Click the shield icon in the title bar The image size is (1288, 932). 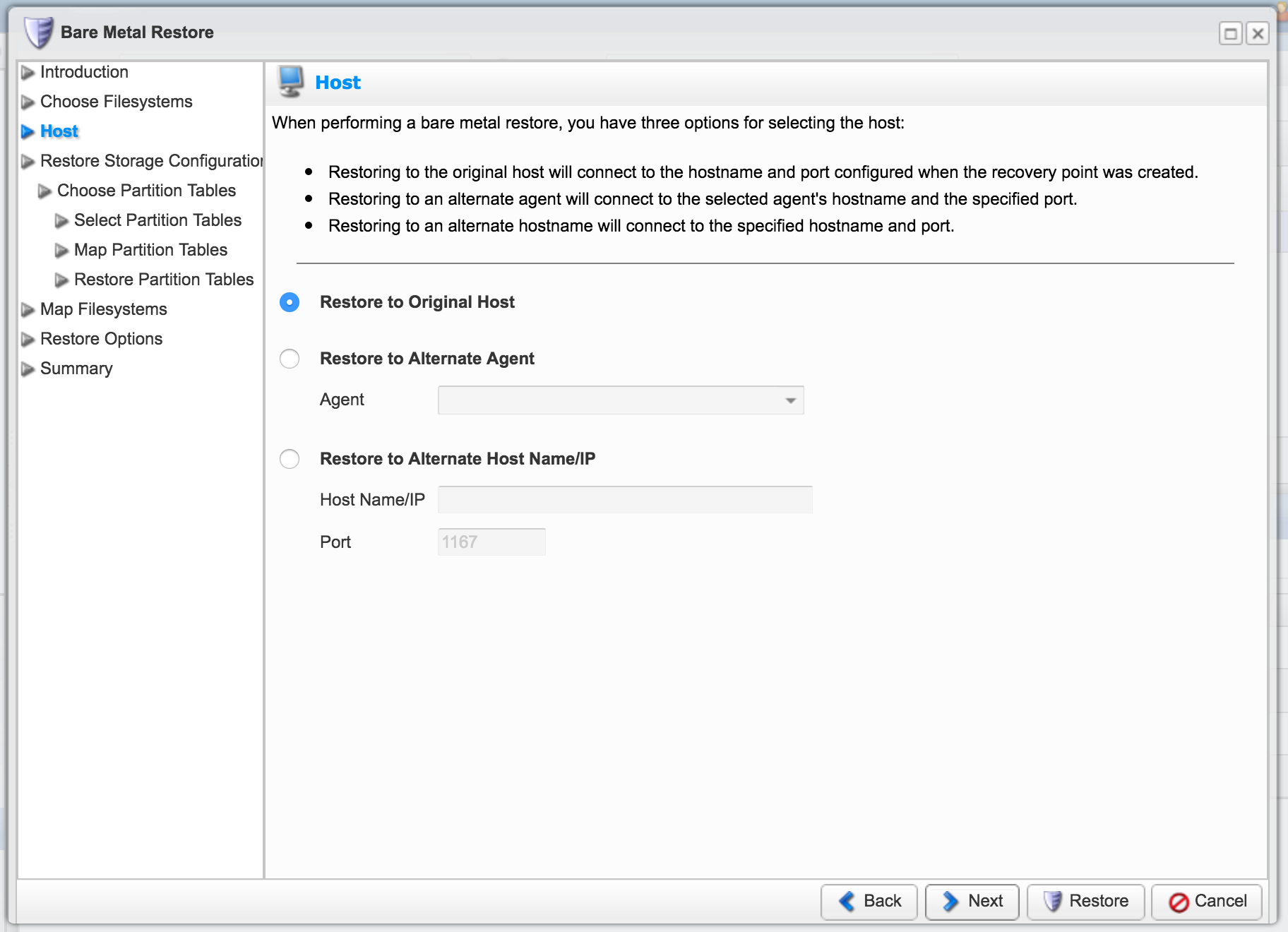tap(38, 32)
